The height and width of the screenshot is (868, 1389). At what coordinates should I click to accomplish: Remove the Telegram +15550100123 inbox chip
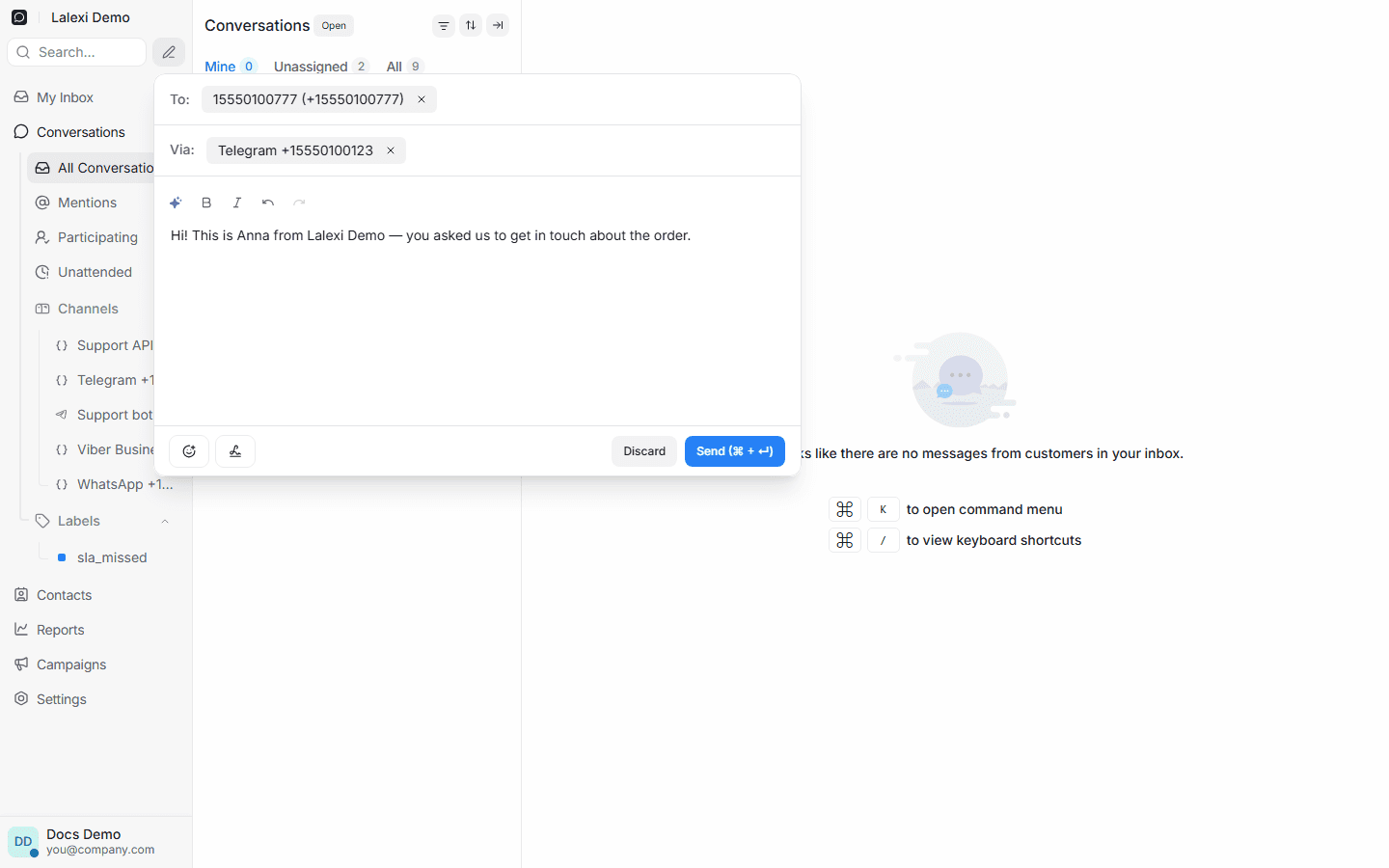point(391,150)
